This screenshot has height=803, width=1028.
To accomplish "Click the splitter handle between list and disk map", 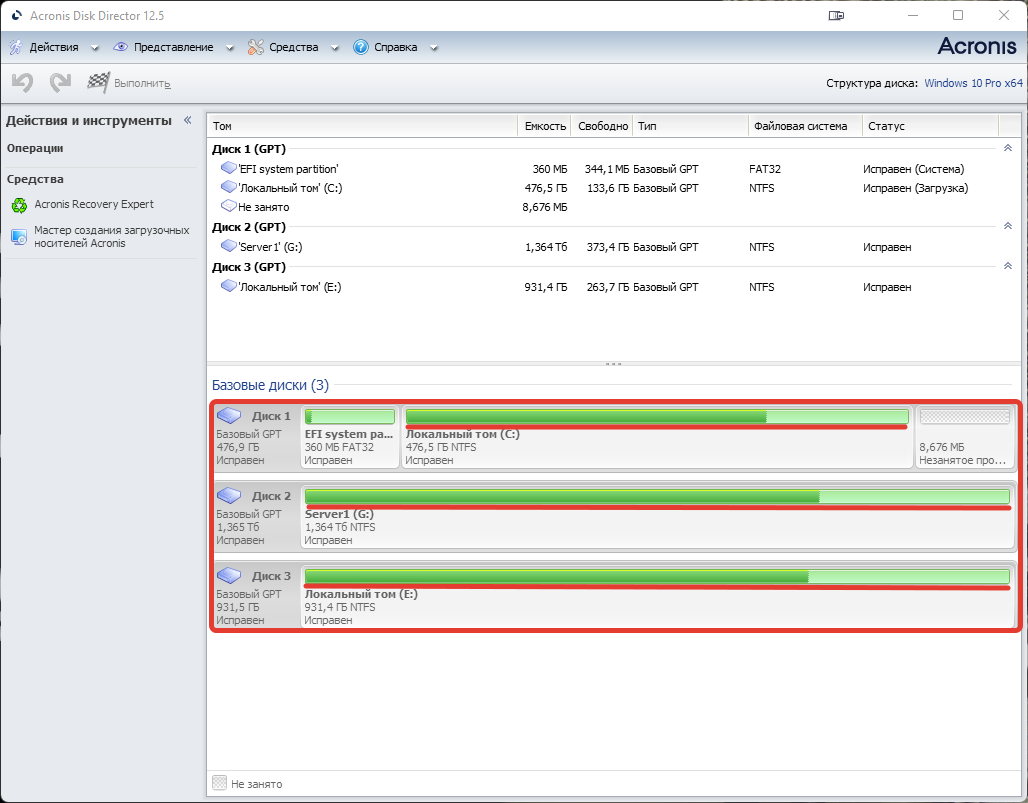I will [x=614, y=364].
